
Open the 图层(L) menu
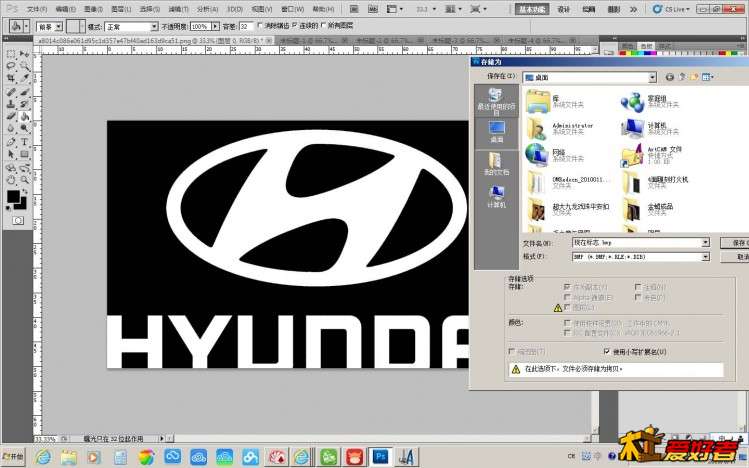[x=121, y=9]
